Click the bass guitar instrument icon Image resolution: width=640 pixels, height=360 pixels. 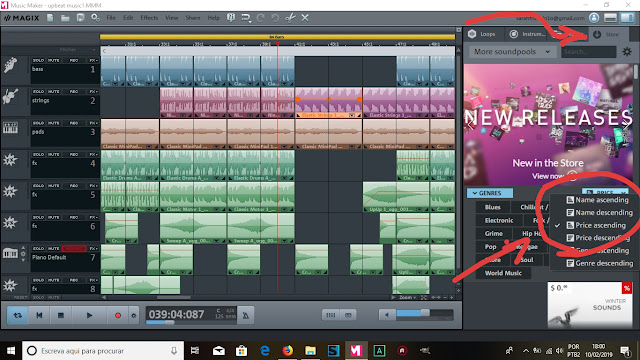(x=10, y=65)
